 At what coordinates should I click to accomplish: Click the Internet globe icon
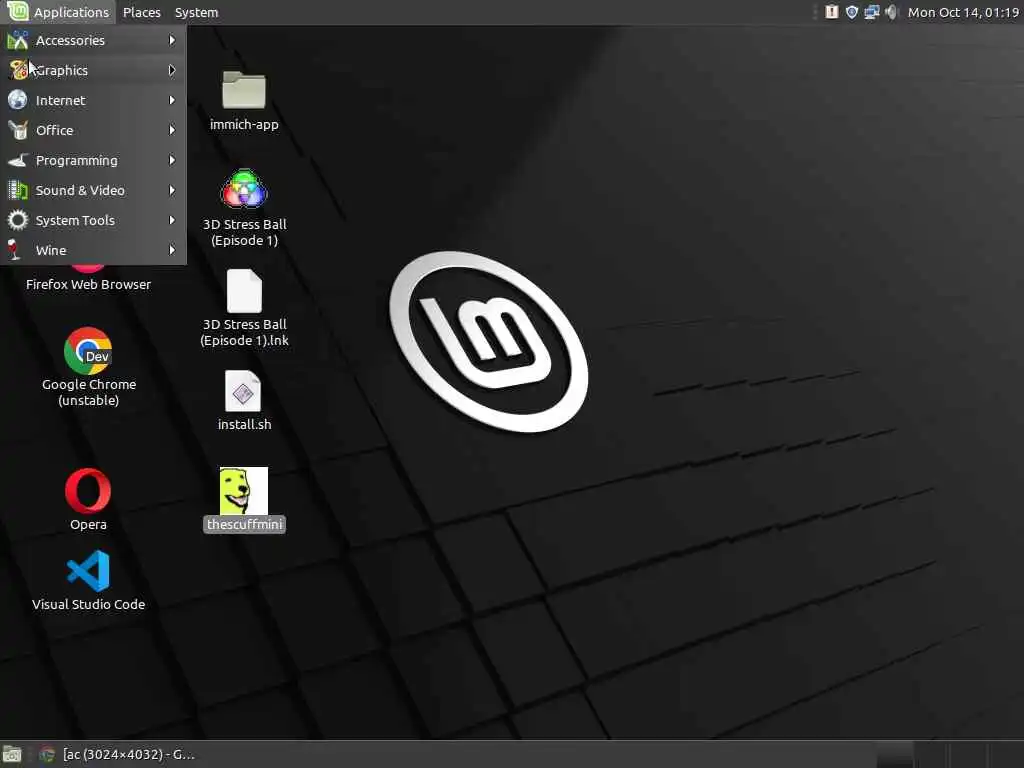click(x=18, y=100)
